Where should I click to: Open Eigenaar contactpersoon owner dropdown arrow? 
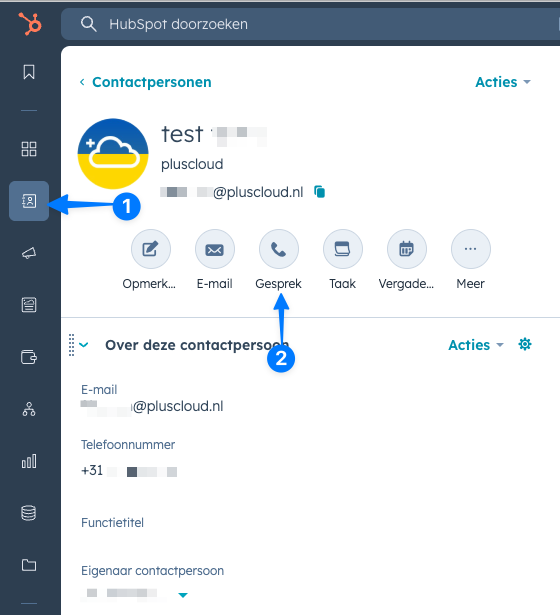click(x=183, y=595)
